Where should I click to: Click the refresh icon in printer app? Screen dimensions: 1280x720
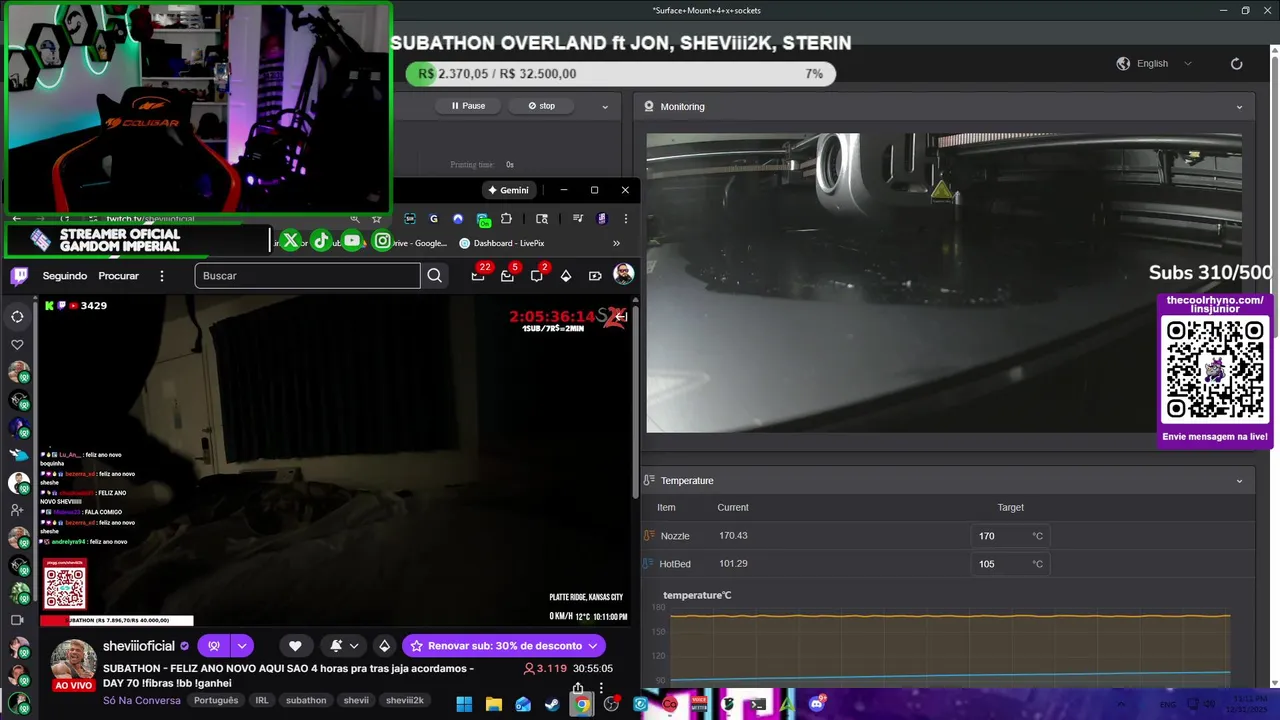point(1236,64)
